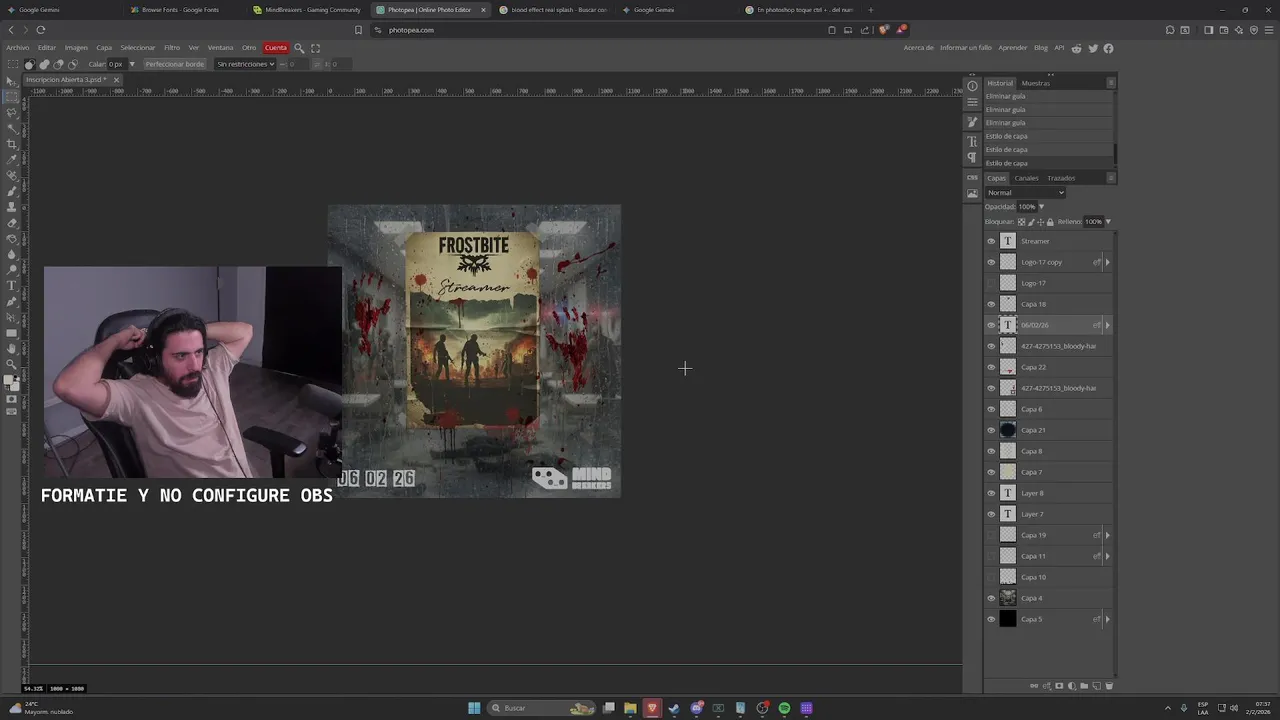The height and width of the screenshot is (720, 1280).
Task: Open the Relleno slider arrow
Action: (x=1108, y=222)
